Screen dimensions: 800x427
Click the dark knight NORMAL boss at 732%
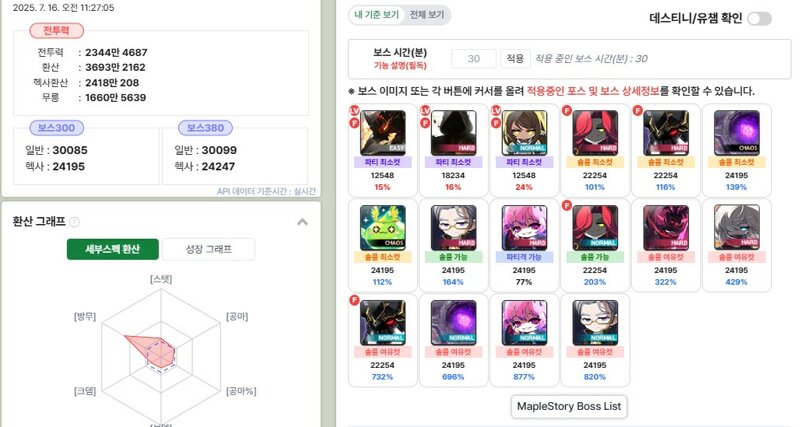pyautogui.click(x=383, y=322)
